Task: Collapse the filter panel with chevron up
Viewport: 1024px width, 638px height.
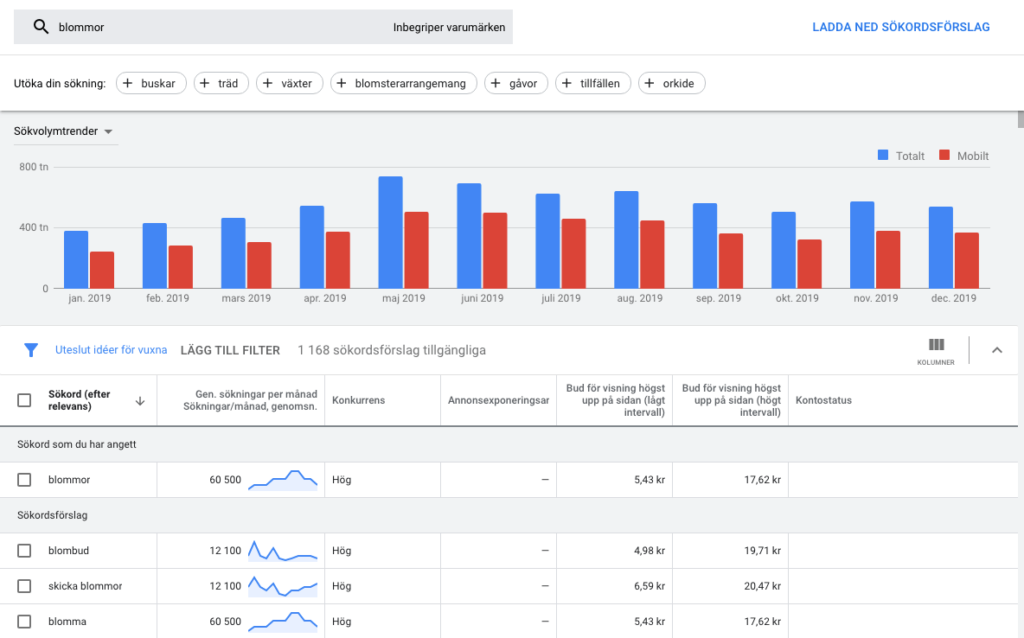Action: click(x=997, y=350)
